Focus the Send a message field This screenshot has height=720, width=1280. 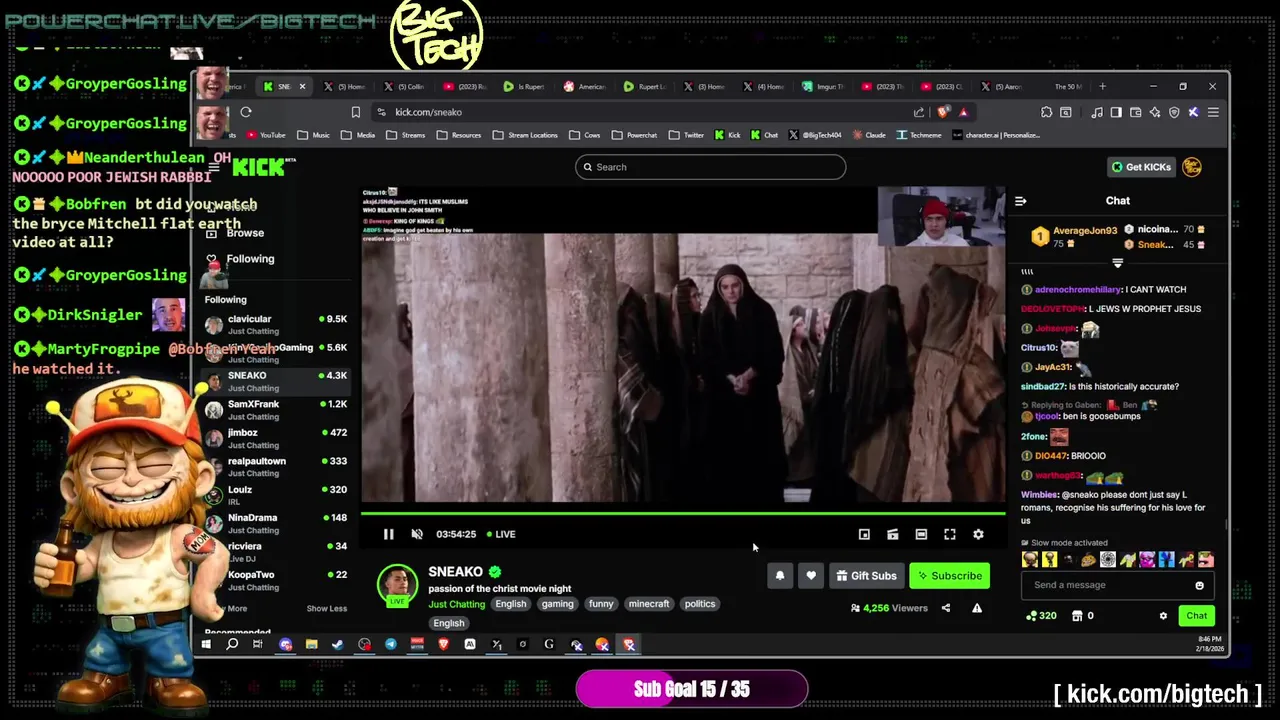tap(1117, 585)
